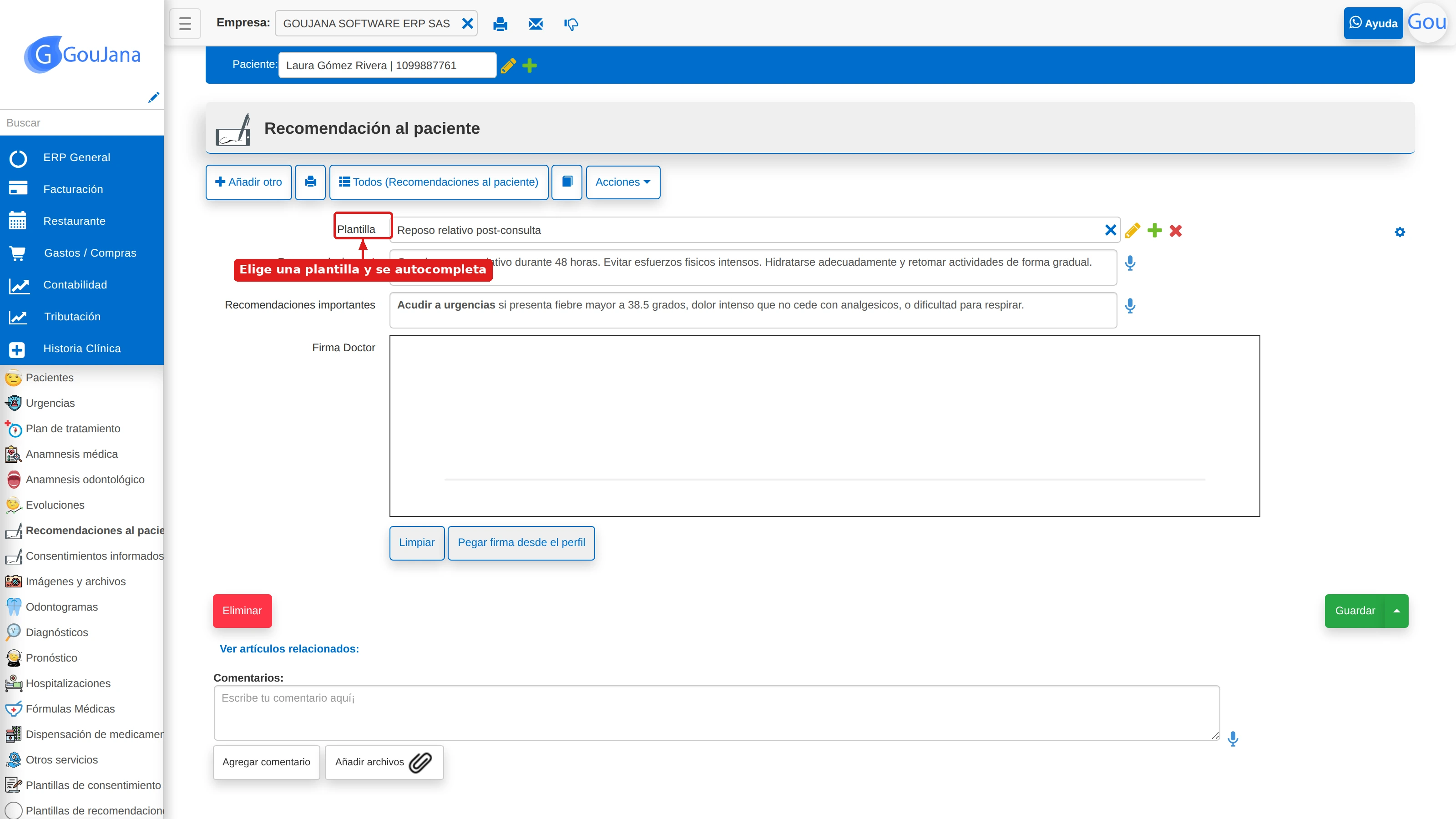Select Odontogramas in sidebar
Image resolution: width=1456 pixels, height=819 pixels.
click(x=61, y=607)
